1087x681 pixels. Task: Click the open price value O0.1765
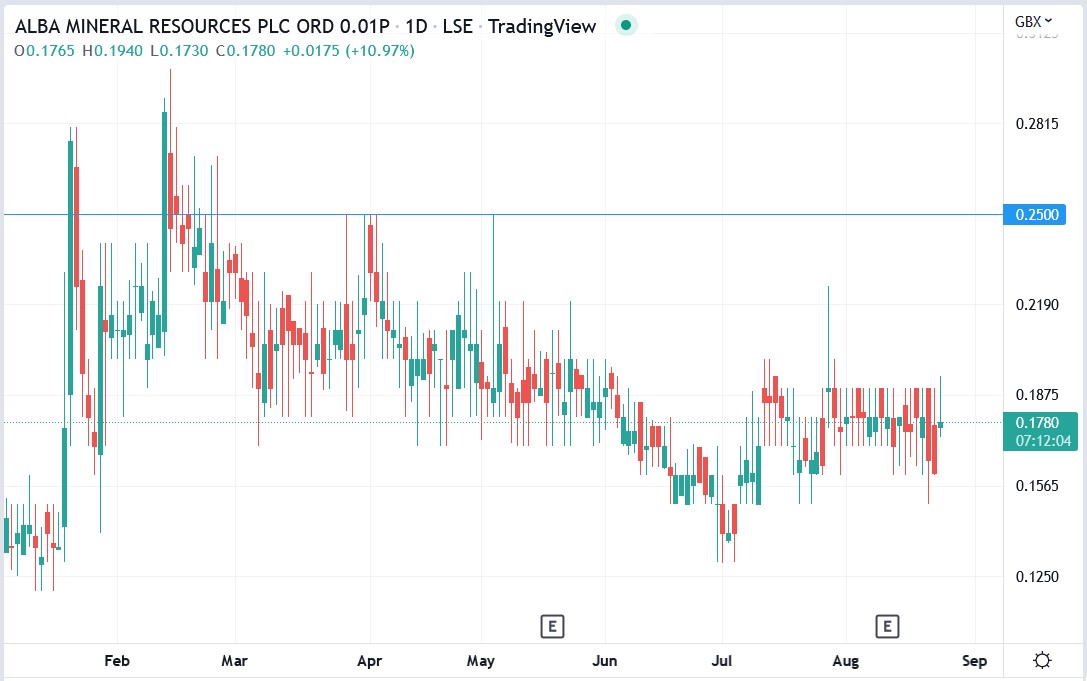click(47, 47)
